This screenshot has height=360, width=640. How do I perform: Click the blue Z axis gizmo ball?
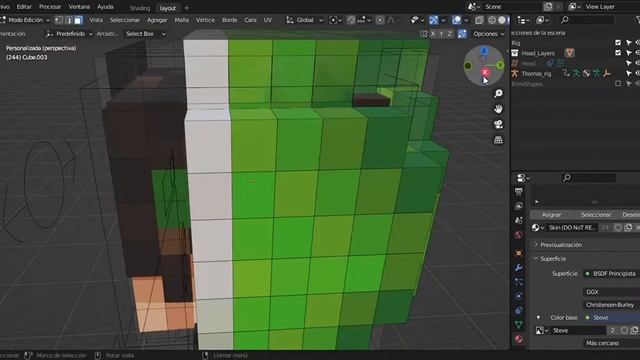tap(484, 51)
